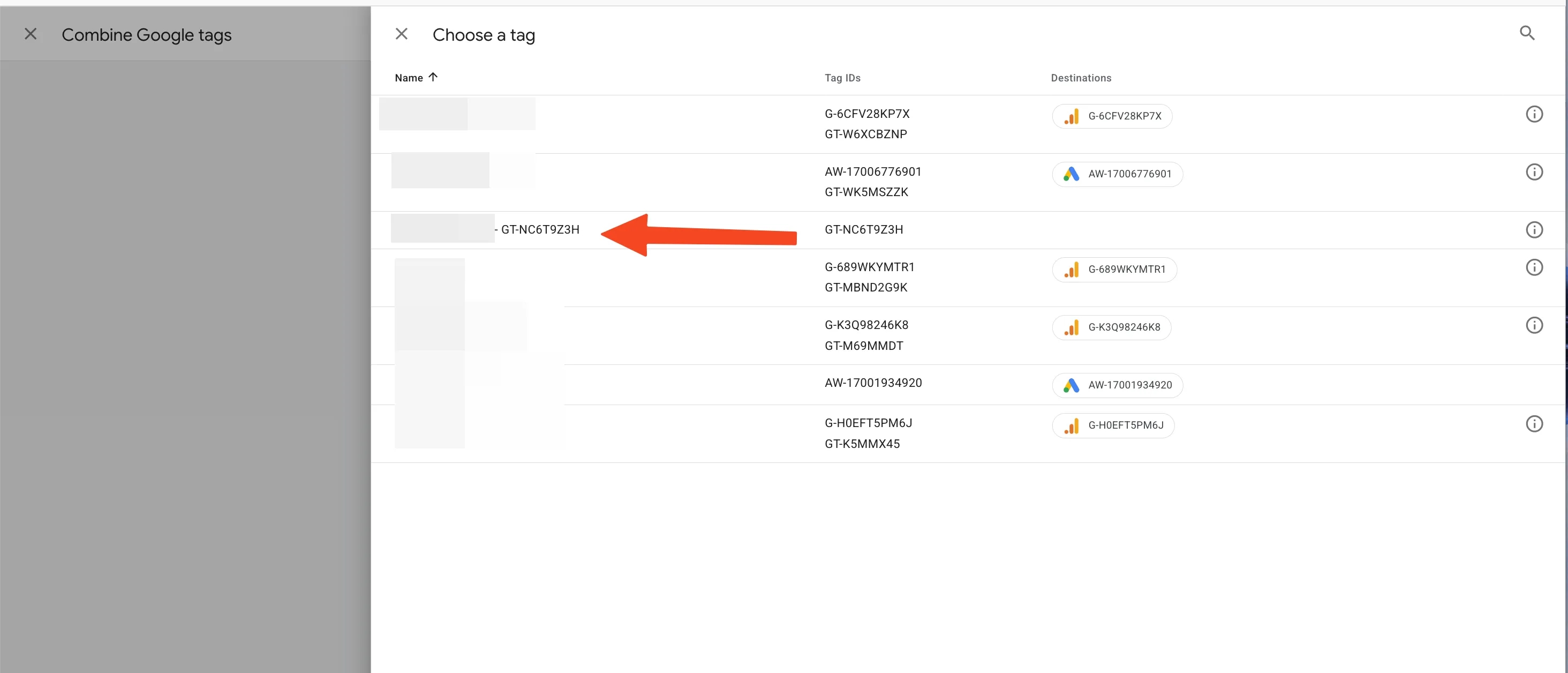Click Tag IDs cell reading GT-NC6T9Z3H
Viewport: 1568px width, 673px height.
tap(864, 230)
